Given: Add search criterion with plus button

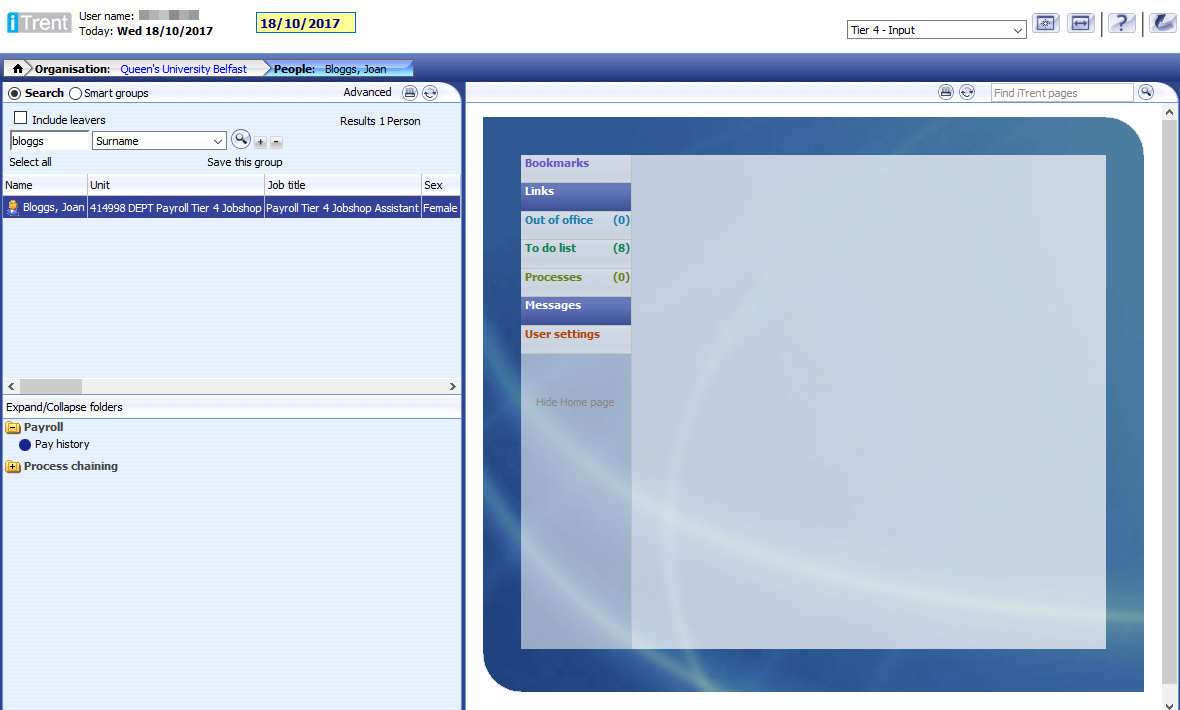Looking at the screenshot, I should [260, 142].
